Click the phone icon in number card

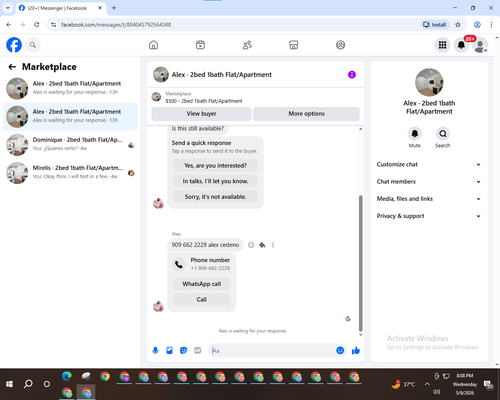(179, 264)
